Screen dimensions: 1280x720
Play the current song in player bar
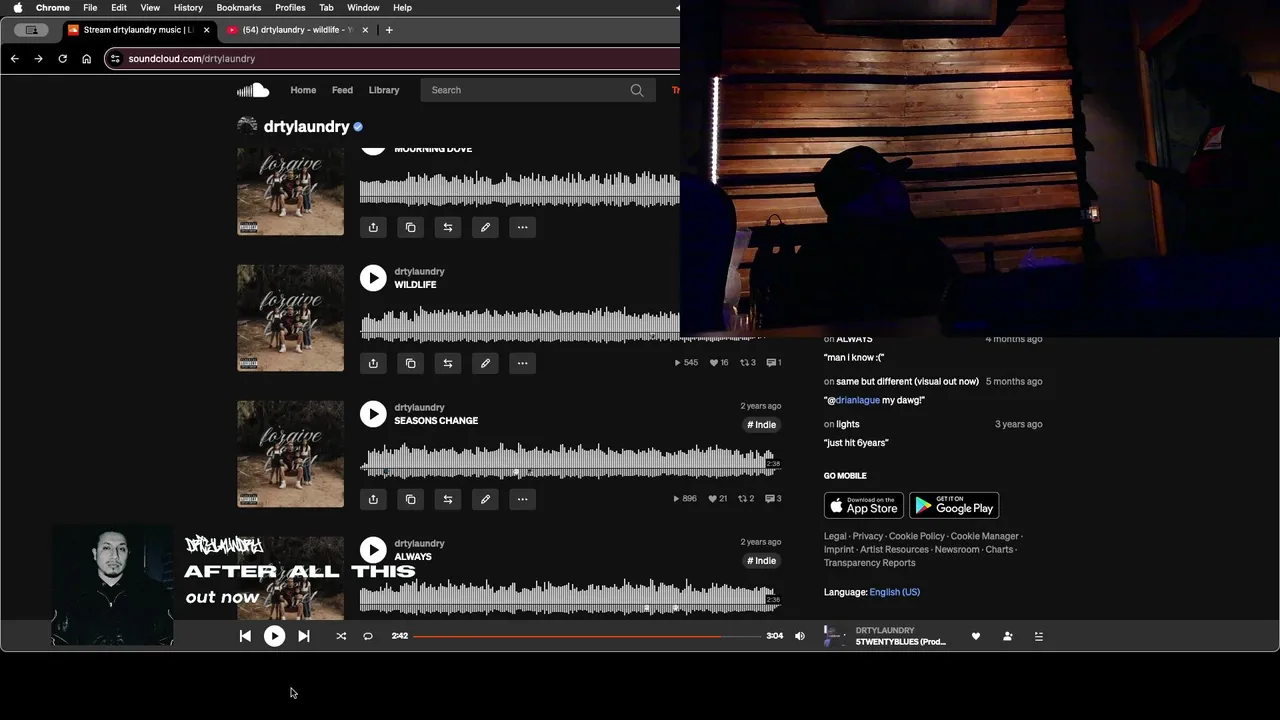[x=274, y=636]
